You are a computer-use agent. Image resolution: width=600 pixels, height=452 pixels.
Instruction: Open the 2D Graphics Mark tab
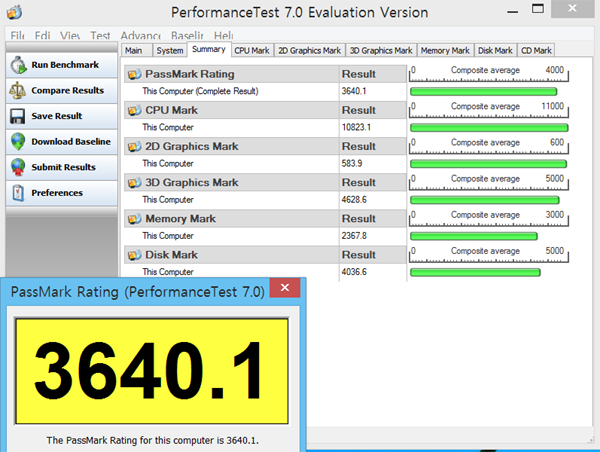pyautogui.click(x=310, y=51)
